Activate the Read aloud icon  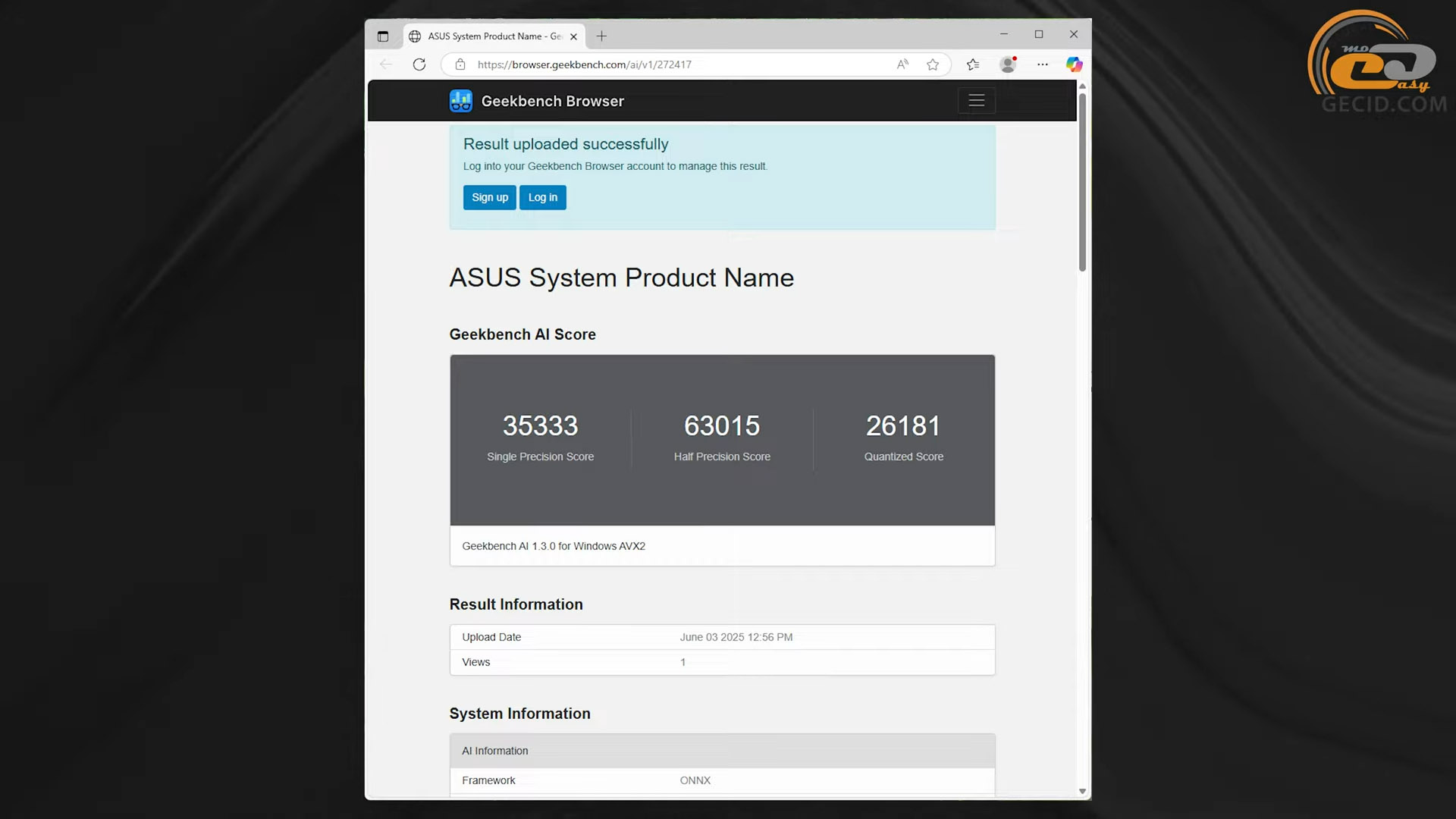(902, 64)
